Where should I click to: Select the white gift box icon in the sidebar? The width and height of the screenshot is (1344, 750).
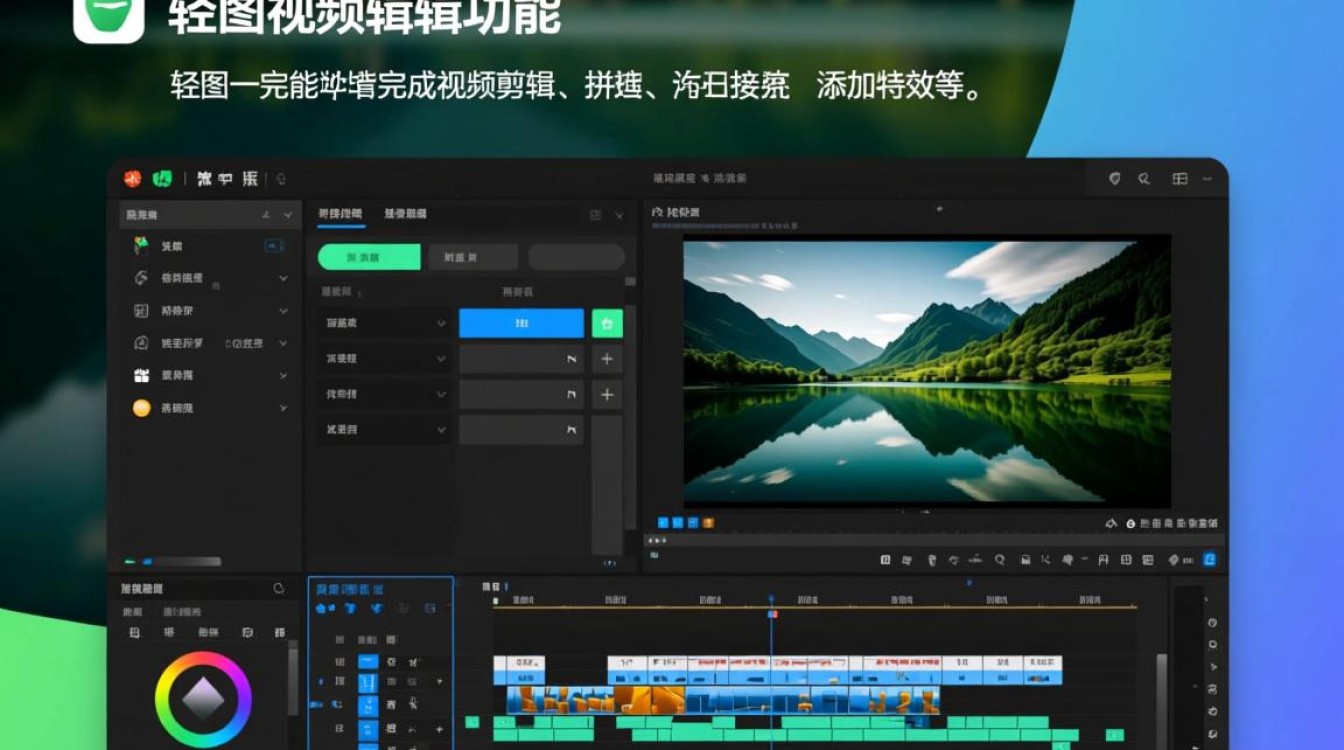141,376
